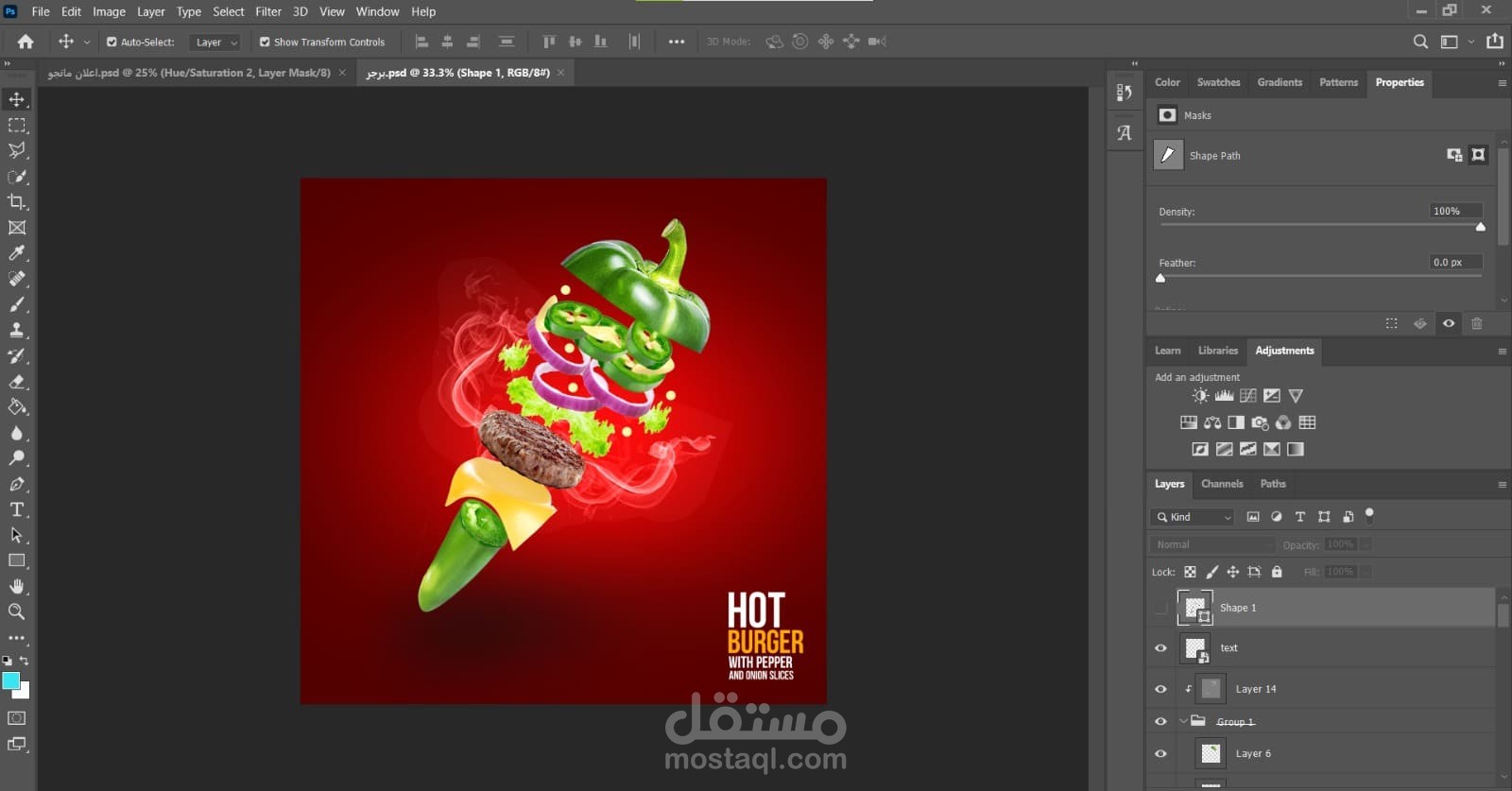Select the Rectangle shape tool
The image size is (1512, 791).
[x=17, y=560]
